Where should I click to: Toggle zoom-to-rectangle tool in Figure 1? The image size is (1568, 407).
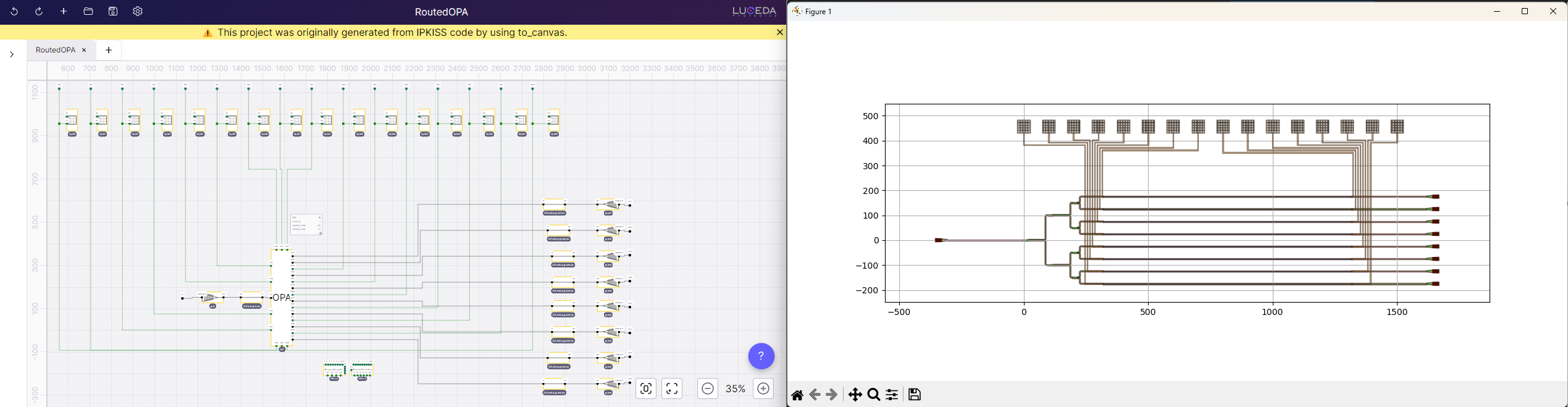(873, 395)
